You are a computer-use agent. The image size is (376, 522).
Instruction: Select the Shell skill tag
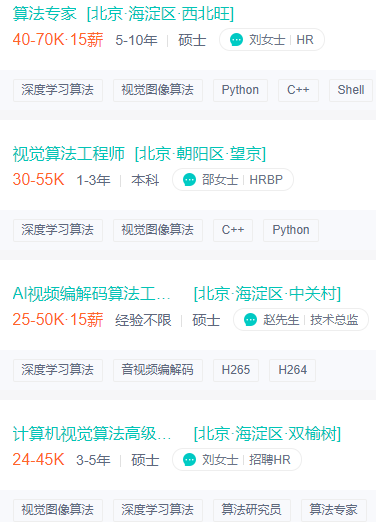pyautogui.click(x=351, y=90)
